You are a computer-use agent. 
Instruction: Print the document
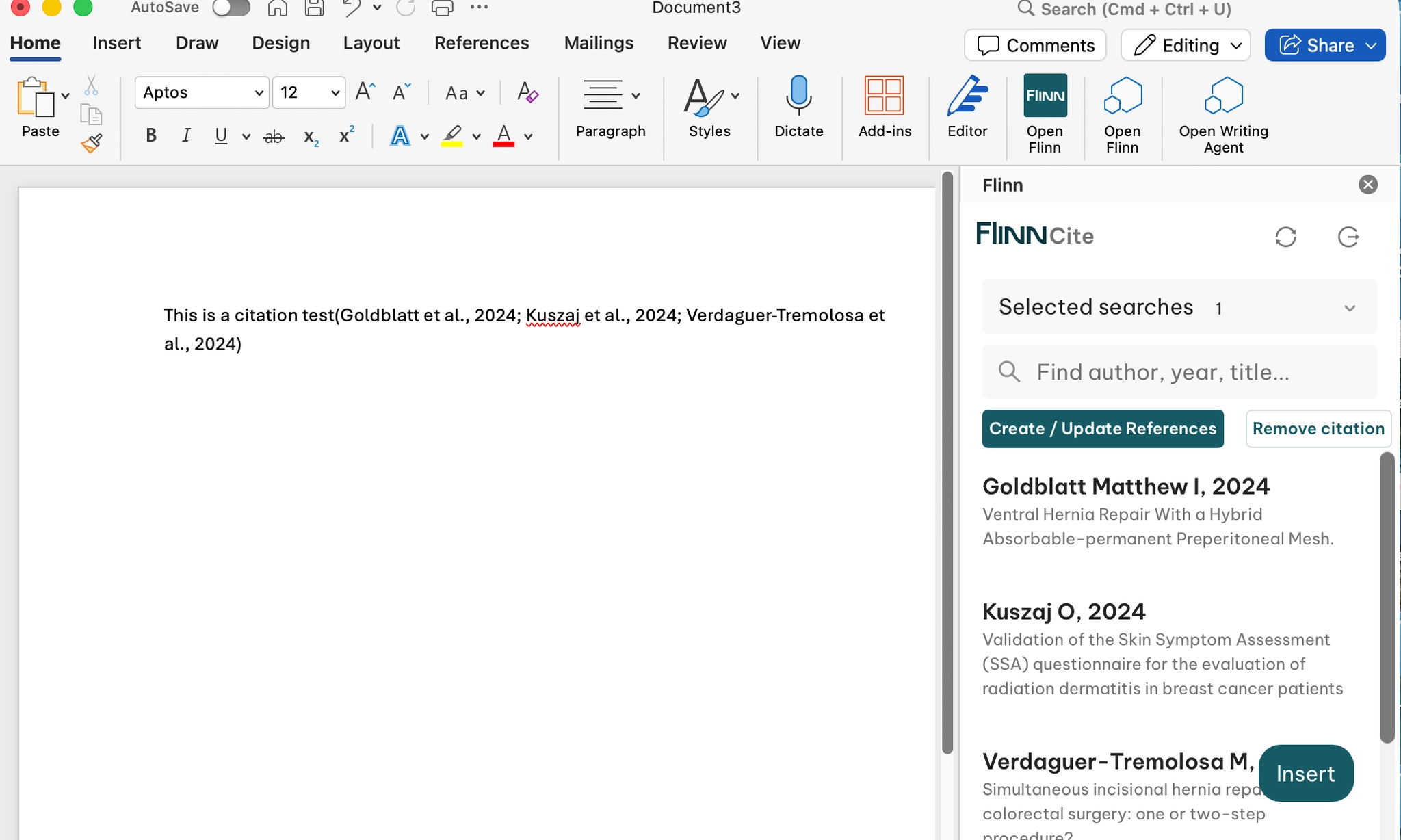click(443, 8)
